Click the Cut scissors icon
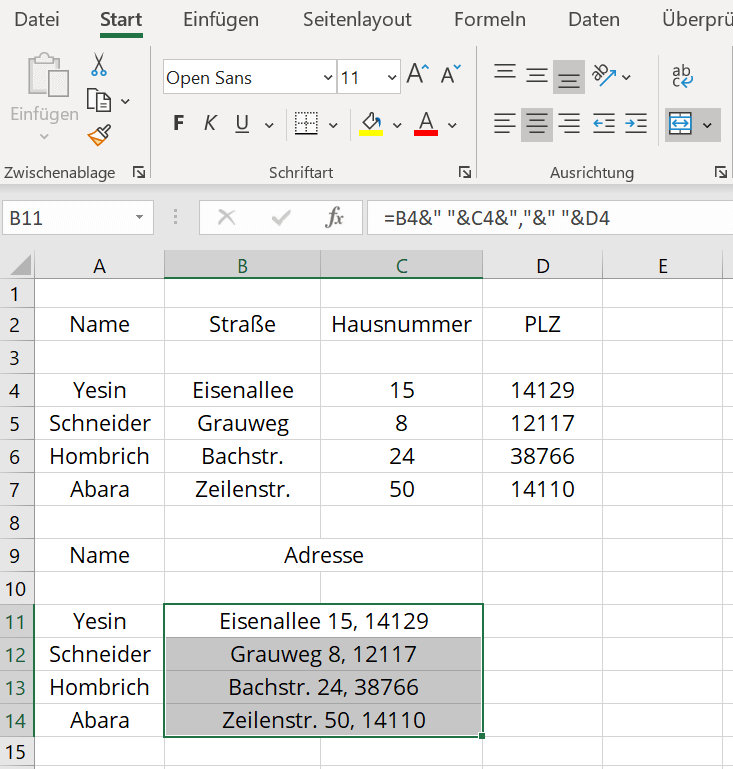Image resolution: width=733 pixels, height=769 pixels. (98, 65)
